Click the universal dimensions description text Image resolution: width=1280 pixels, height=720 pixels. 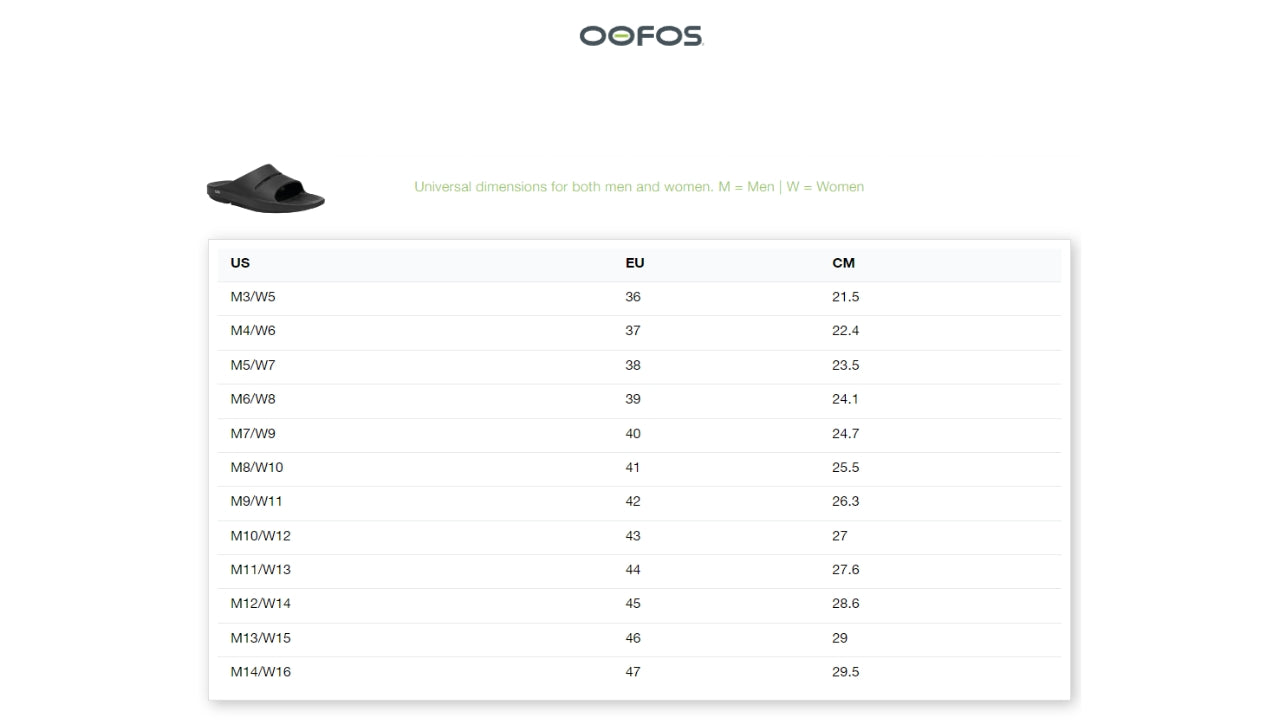[x=639, y=187]
